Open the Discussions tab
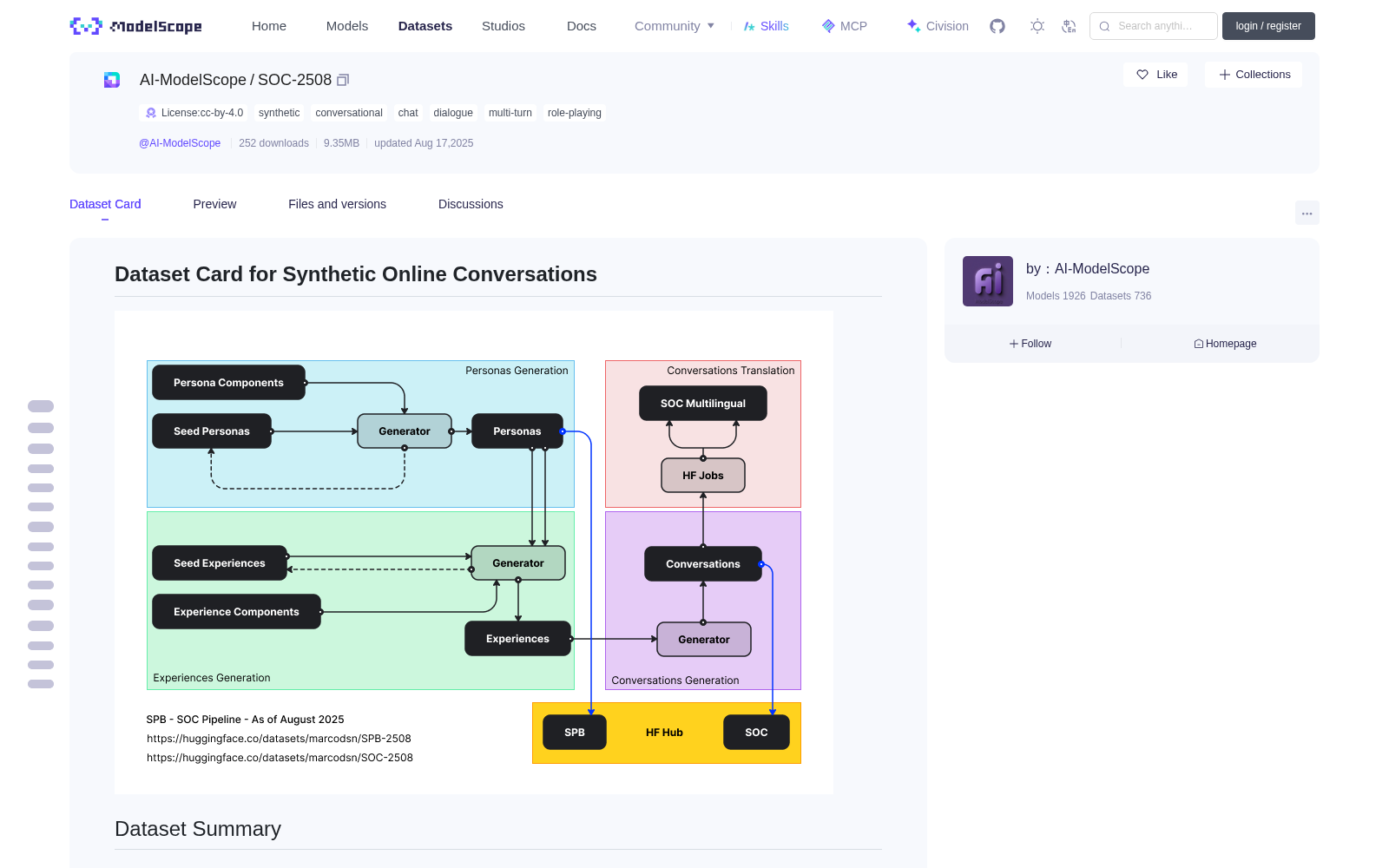Viewport: 1389px width, 868px height. tap(471, 204)
